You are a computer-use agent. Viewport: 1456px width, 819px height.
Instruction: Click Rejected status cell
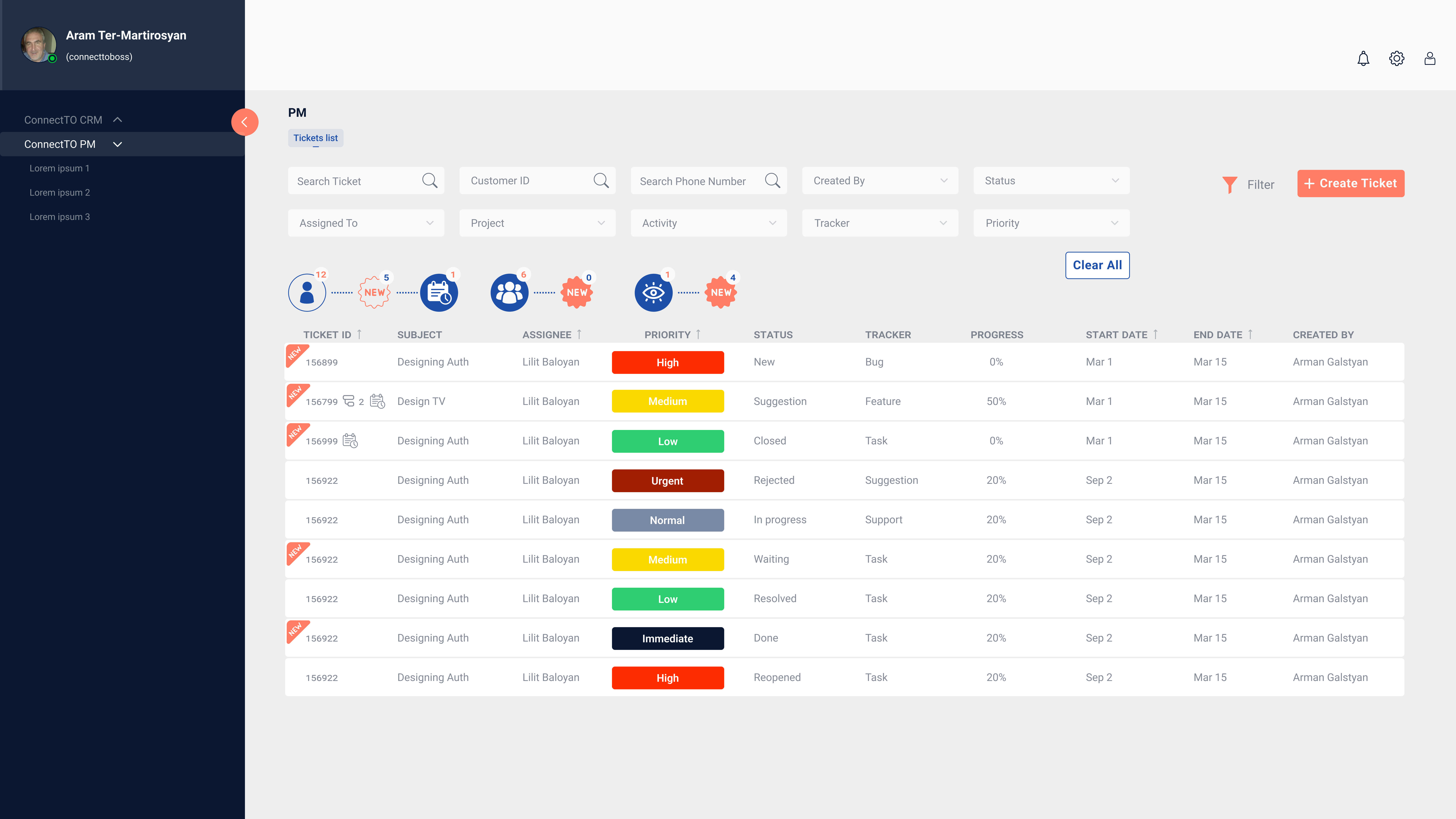[x=774, y=480]
